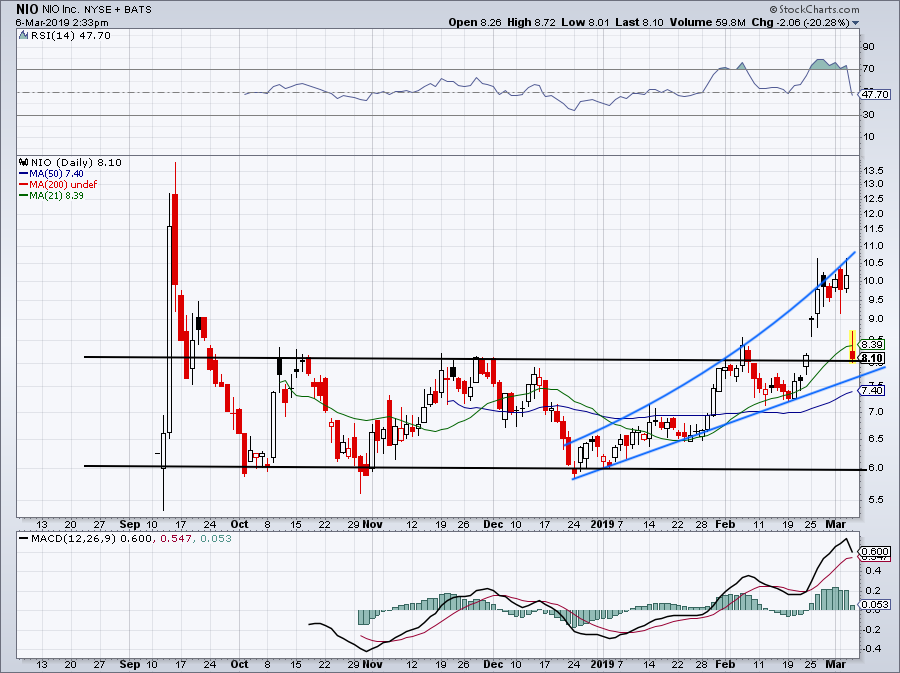The height and width of the screenshot is (673, 900).
Task: Click the 0.053 histogram value tag
Action: [875, 604]
